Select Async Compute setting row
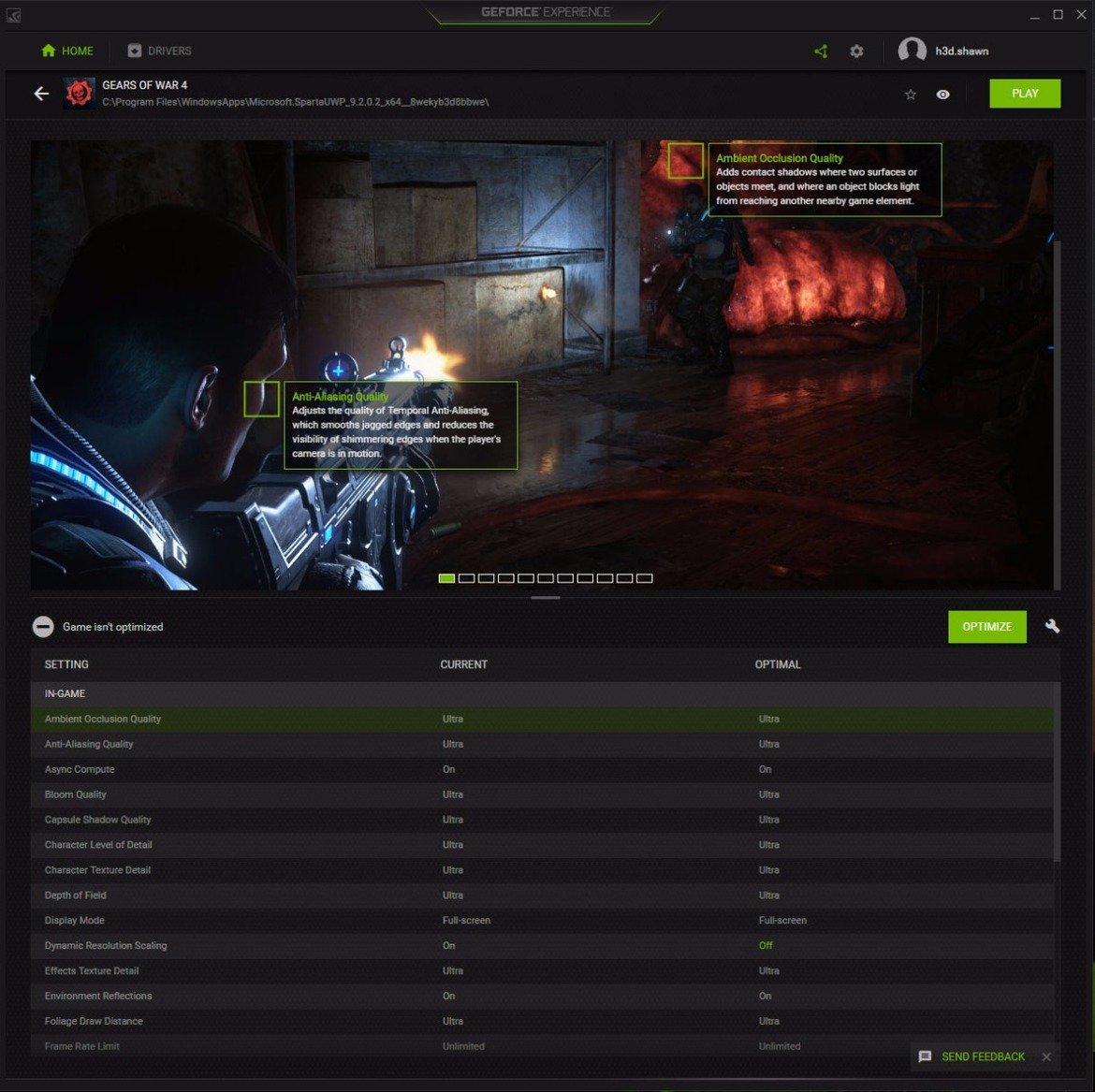 pos(542,769)
